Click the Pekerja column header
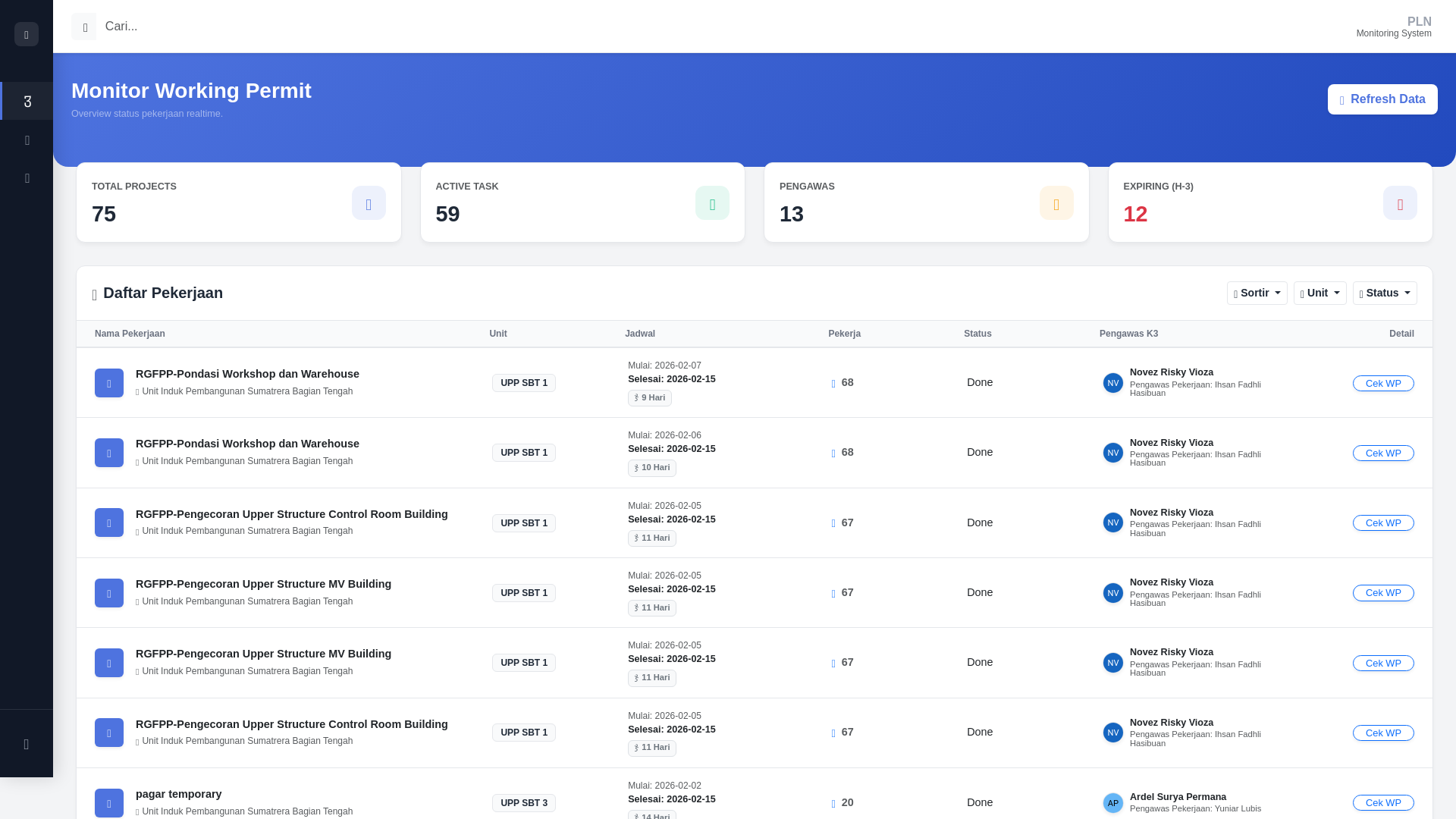 [x=844, y=334]
